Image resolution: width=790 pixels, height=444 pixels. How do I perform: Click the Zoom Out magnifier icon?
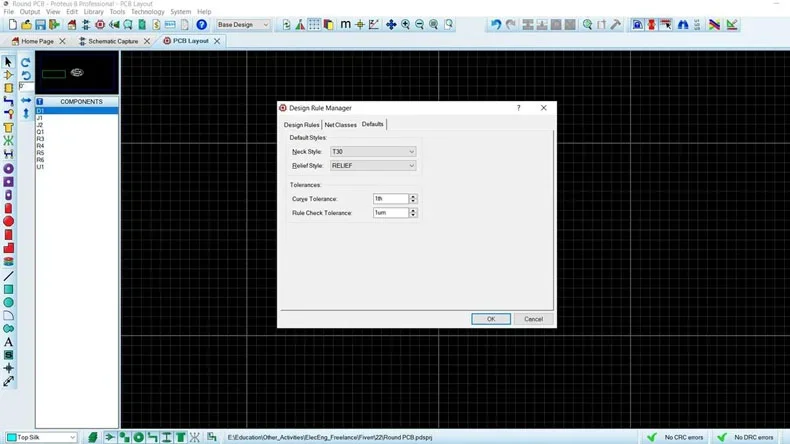point(419,25)
